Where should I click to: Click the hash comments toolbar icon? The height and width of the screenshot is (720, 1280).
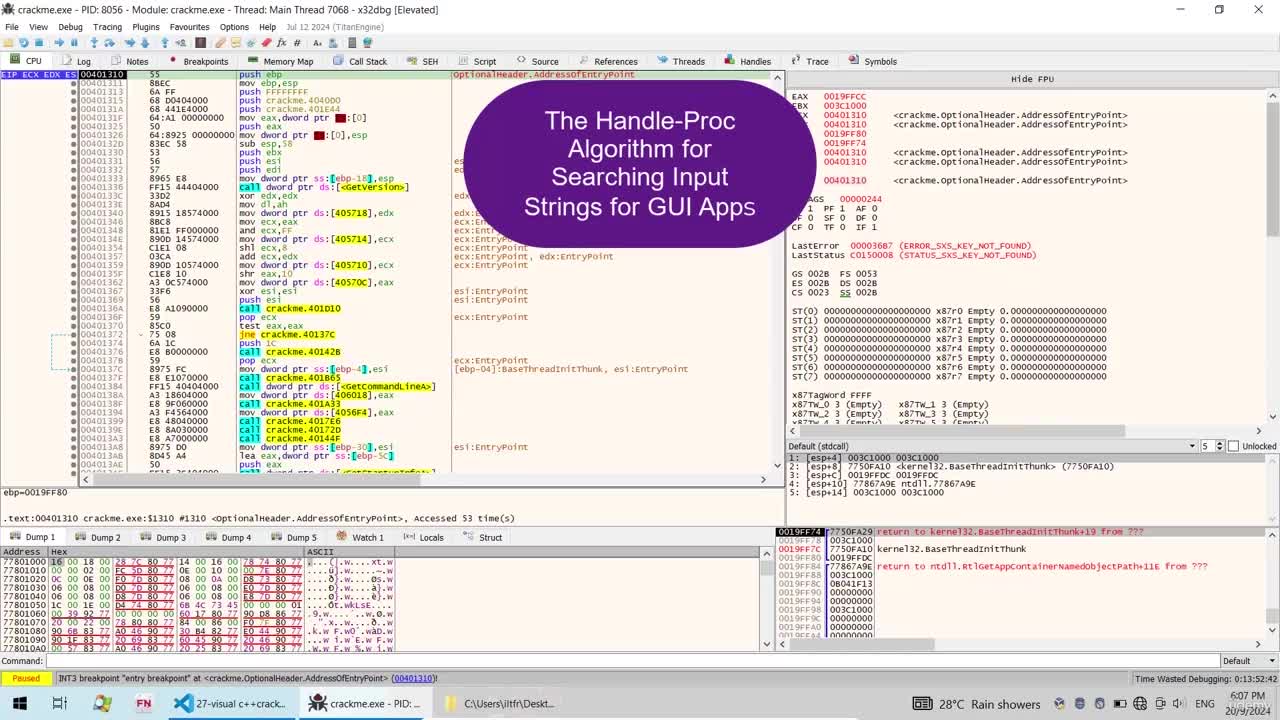[x=297, y=43]
